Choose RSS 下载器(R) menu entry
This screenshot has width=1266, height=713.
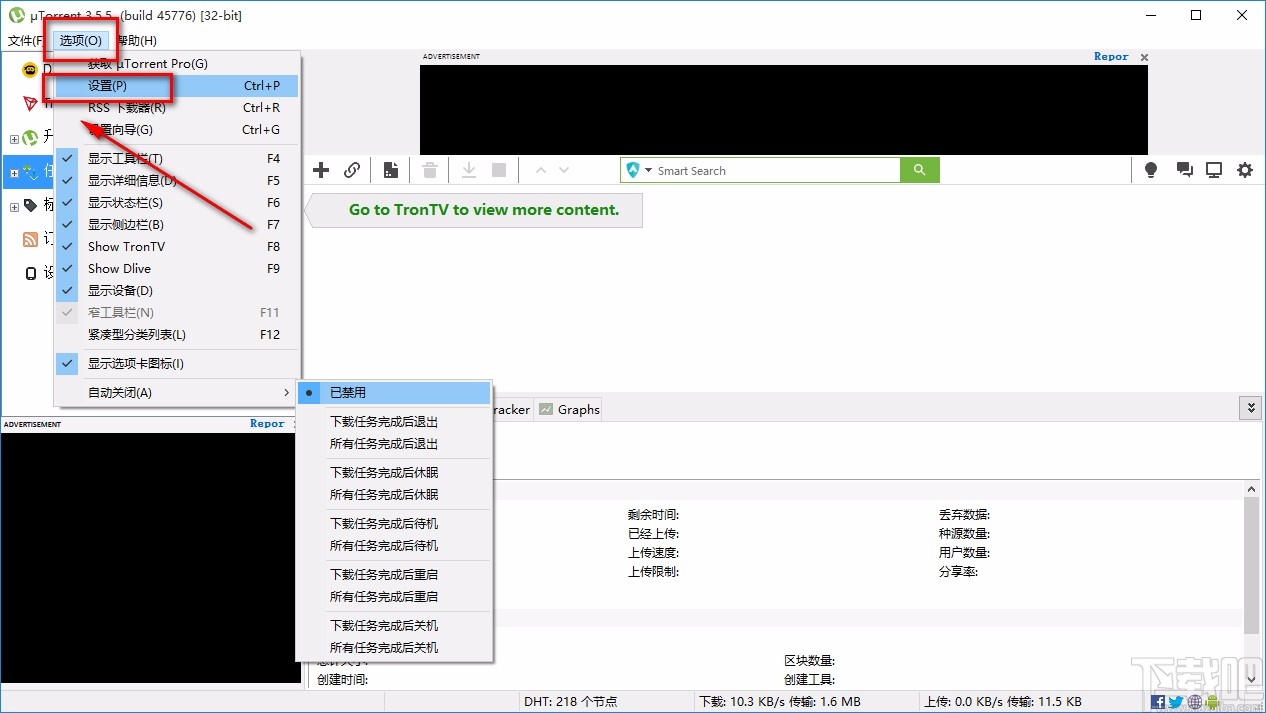click(x=177, y=108)
